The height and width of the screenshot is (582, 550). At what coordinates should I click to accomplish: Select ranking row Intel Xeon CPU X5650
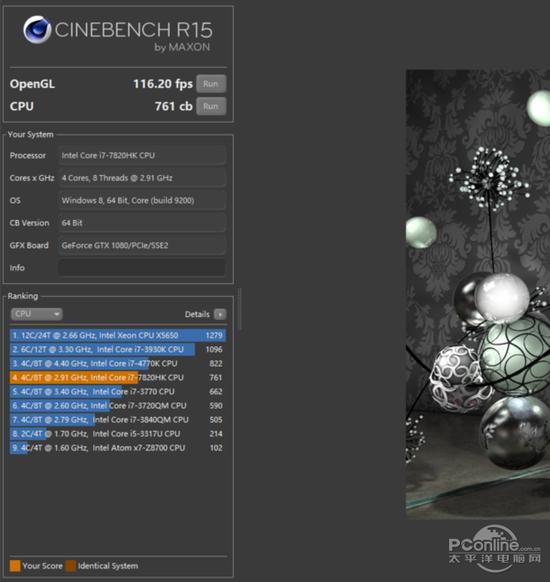pyautogui.click(x=118, y=336)
